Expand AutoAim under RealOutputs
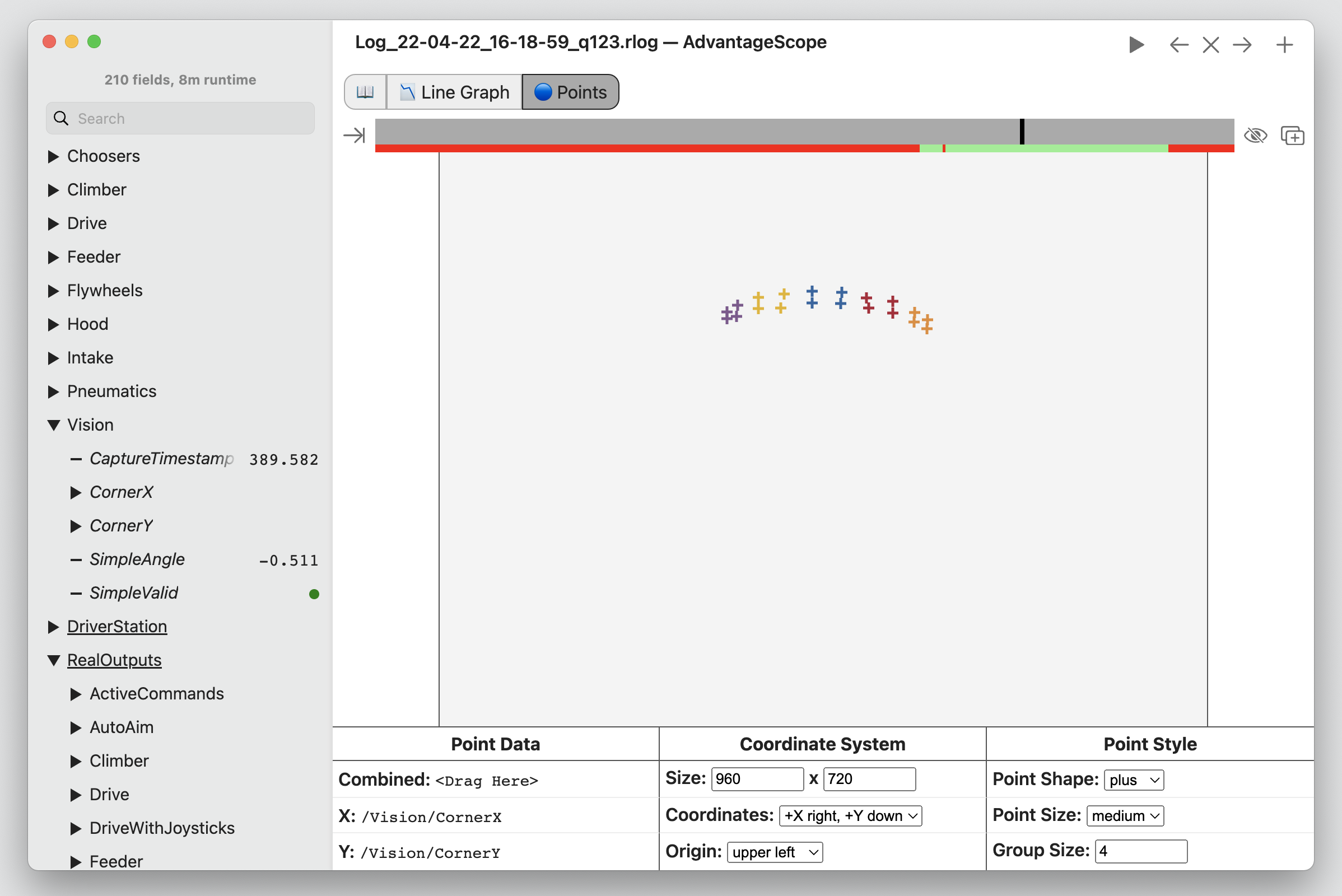The image size is (1342, 896). pyautogui.click(x=76, y=728)
